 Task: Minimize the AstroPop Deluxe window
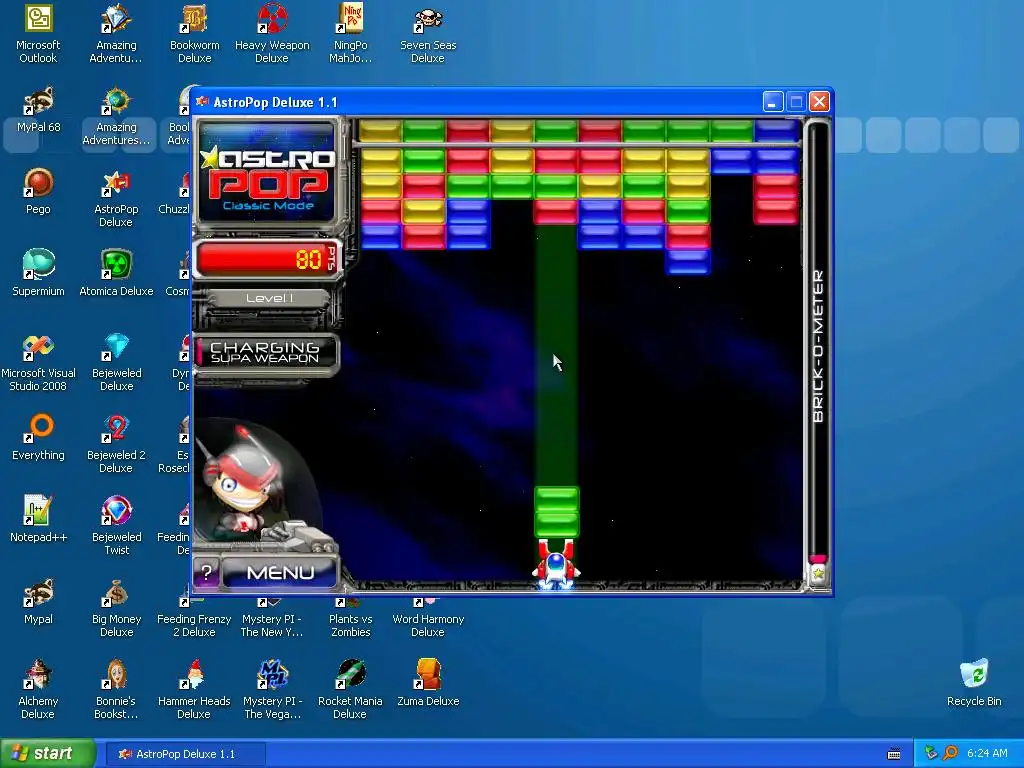coord(773,102)
